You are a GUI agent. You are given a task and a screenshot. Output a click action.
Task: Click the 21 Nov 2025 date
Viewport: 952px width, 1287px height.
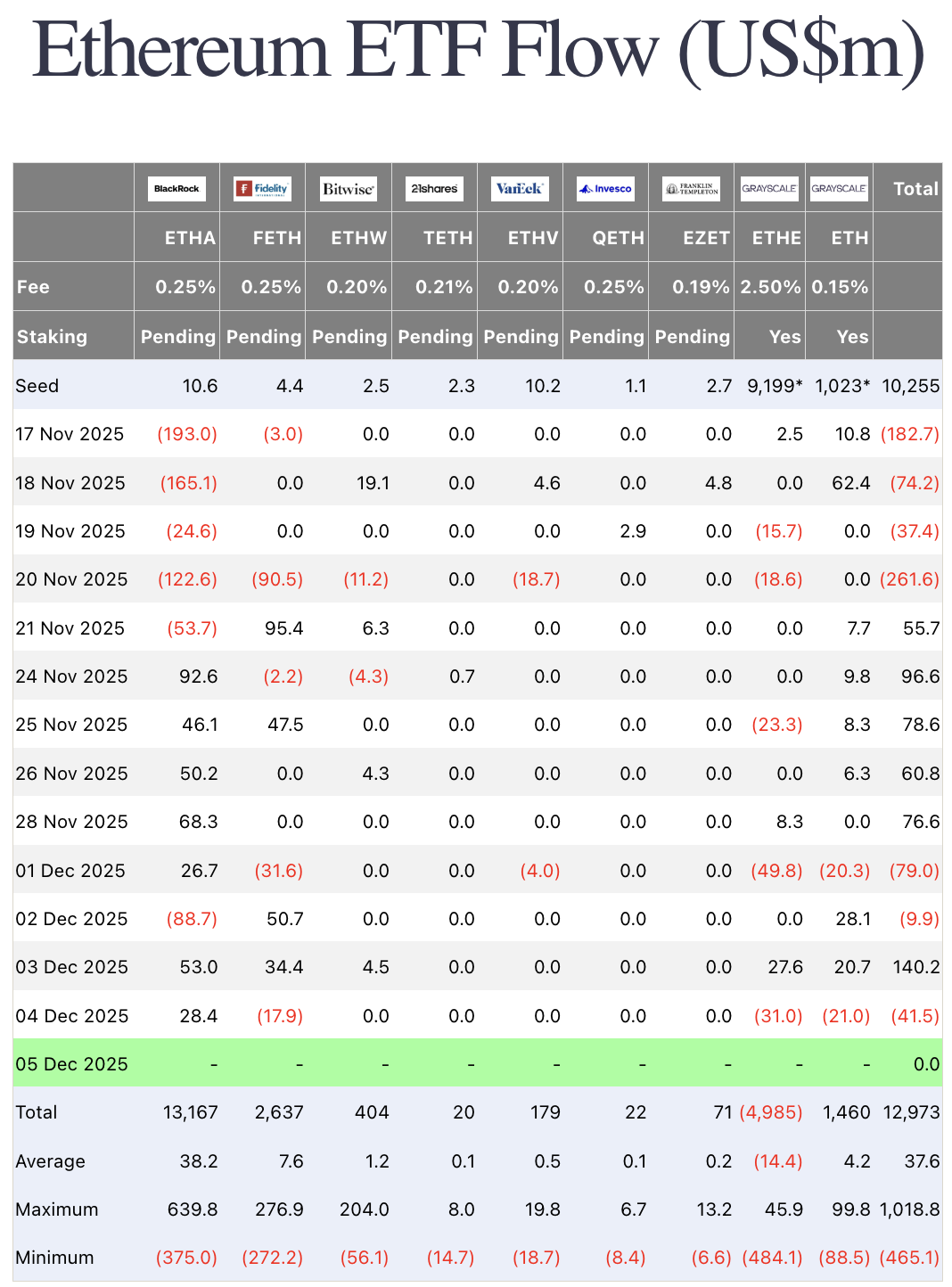70,628
